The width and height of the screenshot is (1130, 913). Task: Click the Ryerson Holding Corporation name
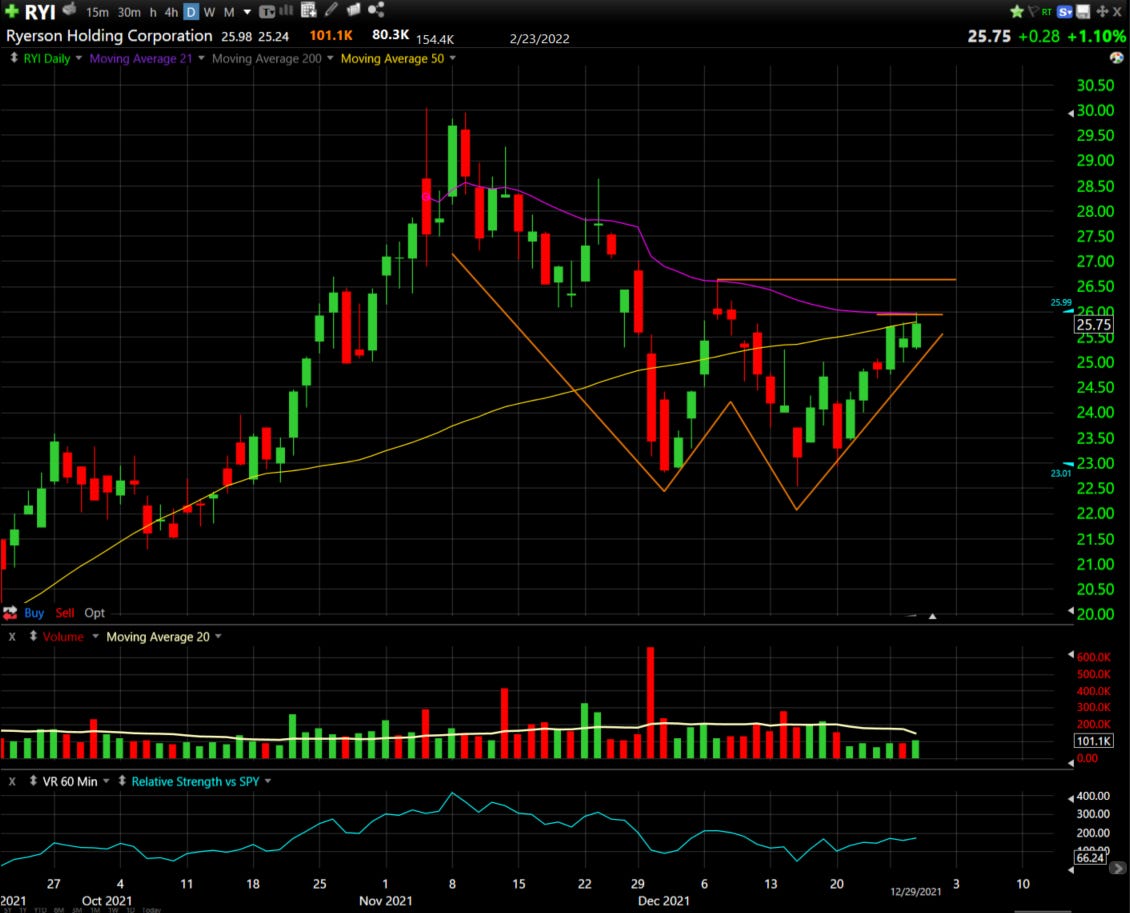tap(109, 35)
